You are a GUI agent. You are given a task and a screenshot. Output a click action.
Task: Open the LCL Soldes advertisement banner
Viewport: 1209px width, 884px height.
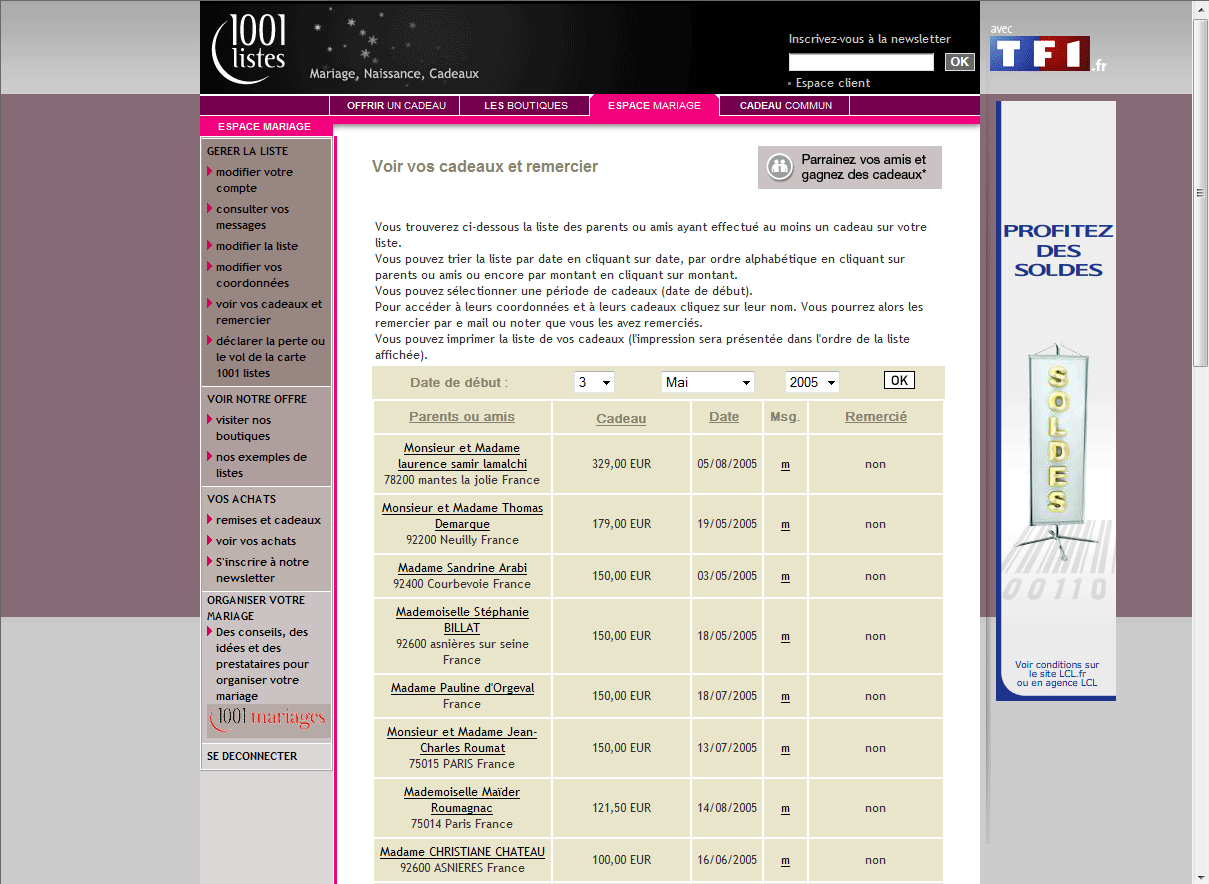tap(1056, 400)
